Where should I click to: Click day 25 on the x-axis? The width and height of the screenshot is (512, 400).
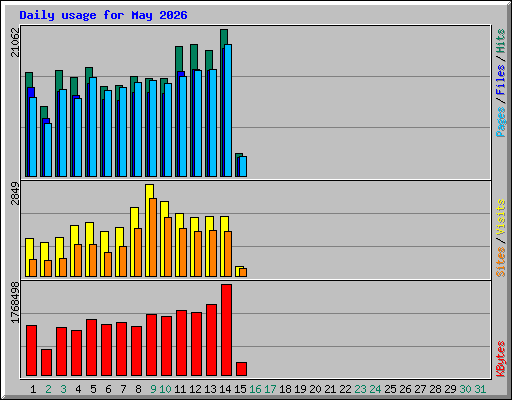[390, 389]
